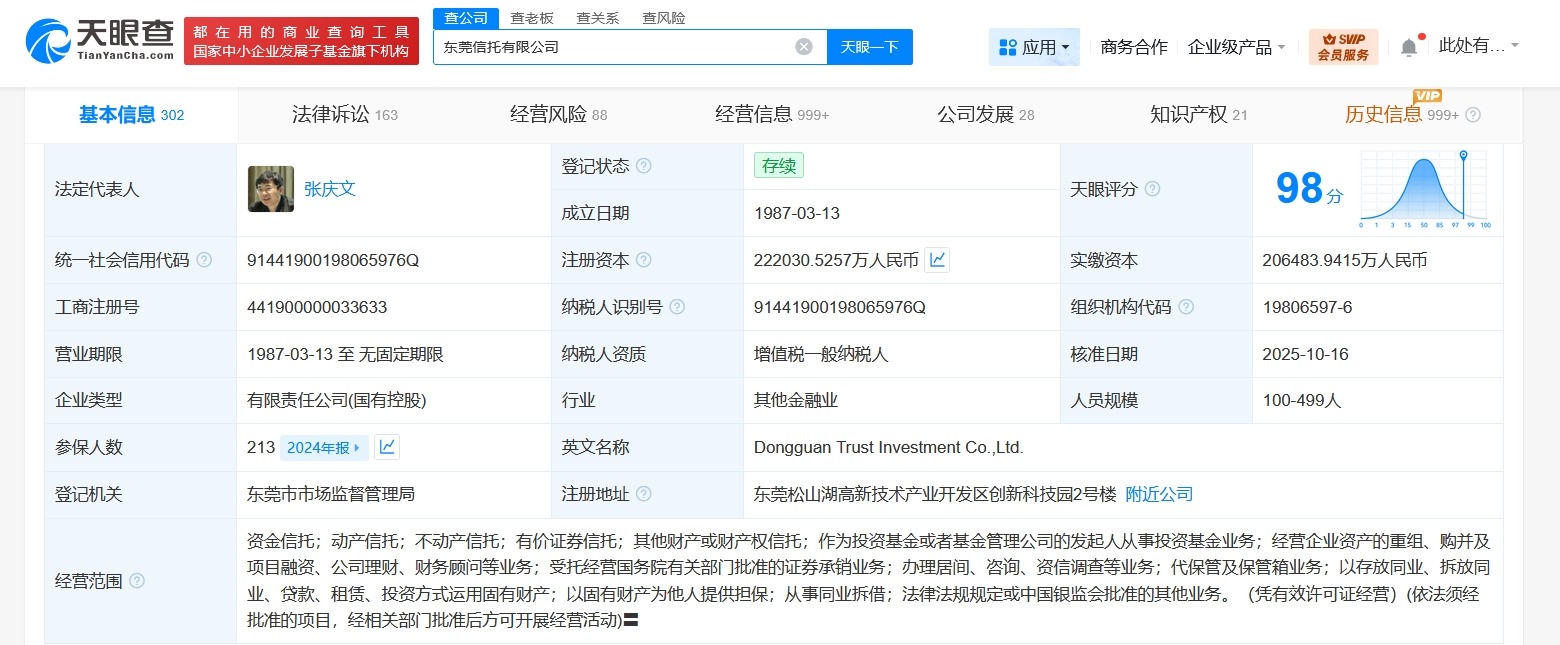Open the 应用 dropdown
Screen dimensions: 1560x645
pyautogui.click(x=1034, y=46)
